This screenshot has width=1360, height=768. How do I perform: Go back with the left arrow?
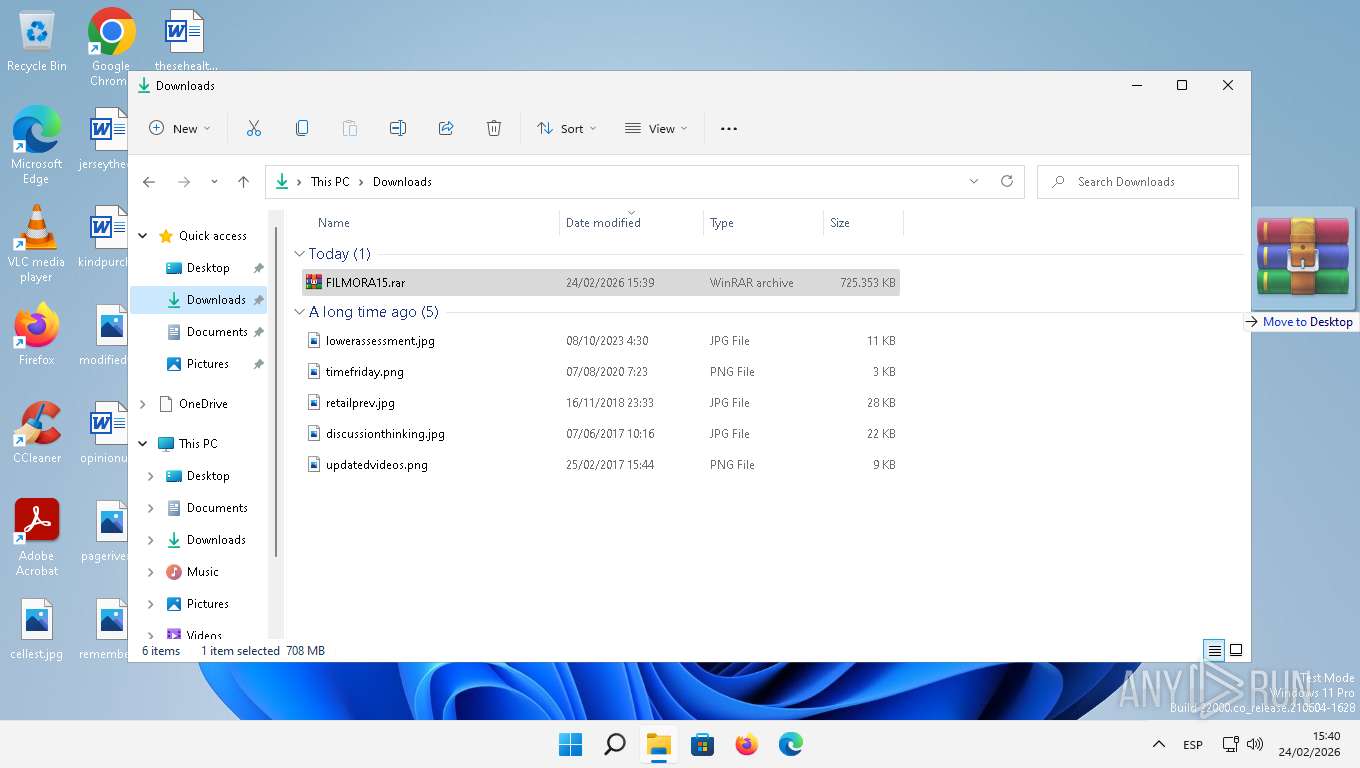149,182
